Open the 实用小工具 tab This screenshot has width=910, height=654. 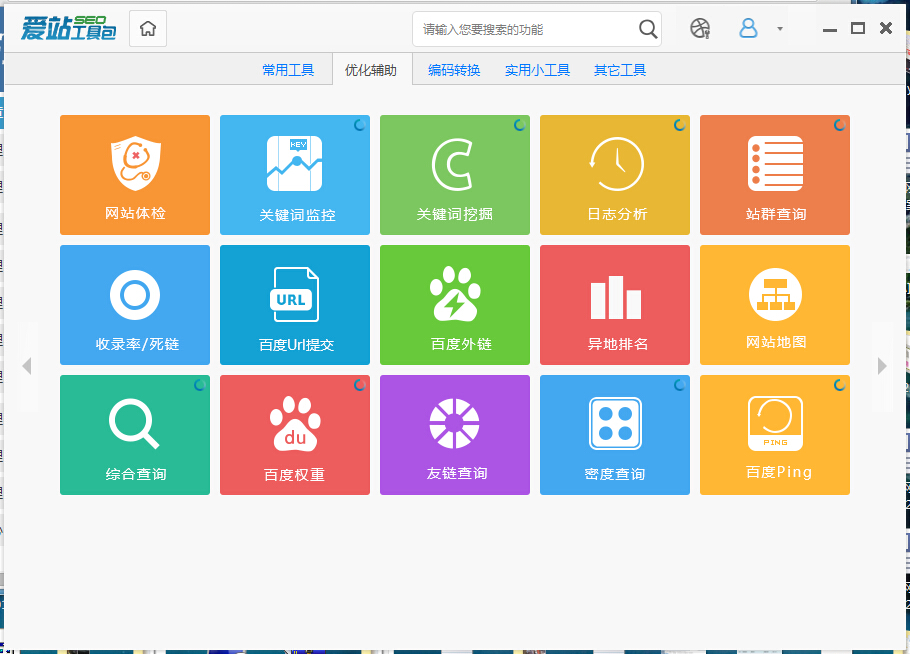tap(537, 69)
